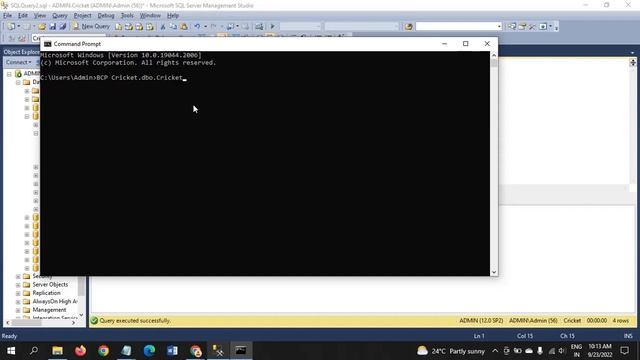Click the Cut scissors icon

(162, 27)
